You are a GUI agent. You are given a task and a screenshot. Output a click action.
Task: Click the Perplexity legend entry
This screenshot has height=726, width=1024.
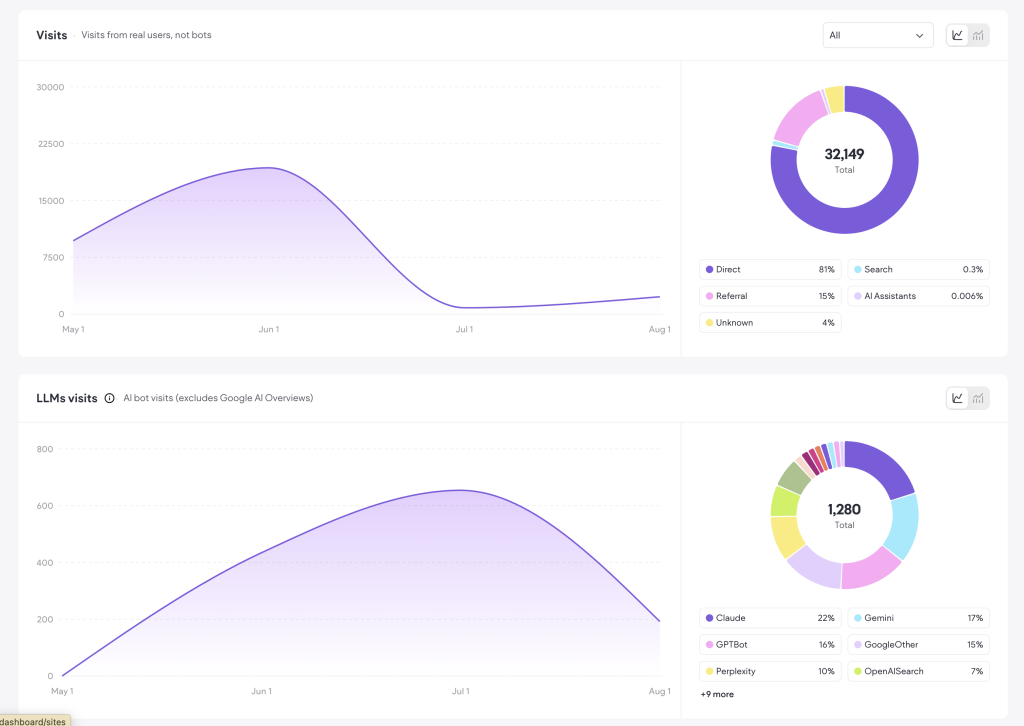tap(770, 671)
